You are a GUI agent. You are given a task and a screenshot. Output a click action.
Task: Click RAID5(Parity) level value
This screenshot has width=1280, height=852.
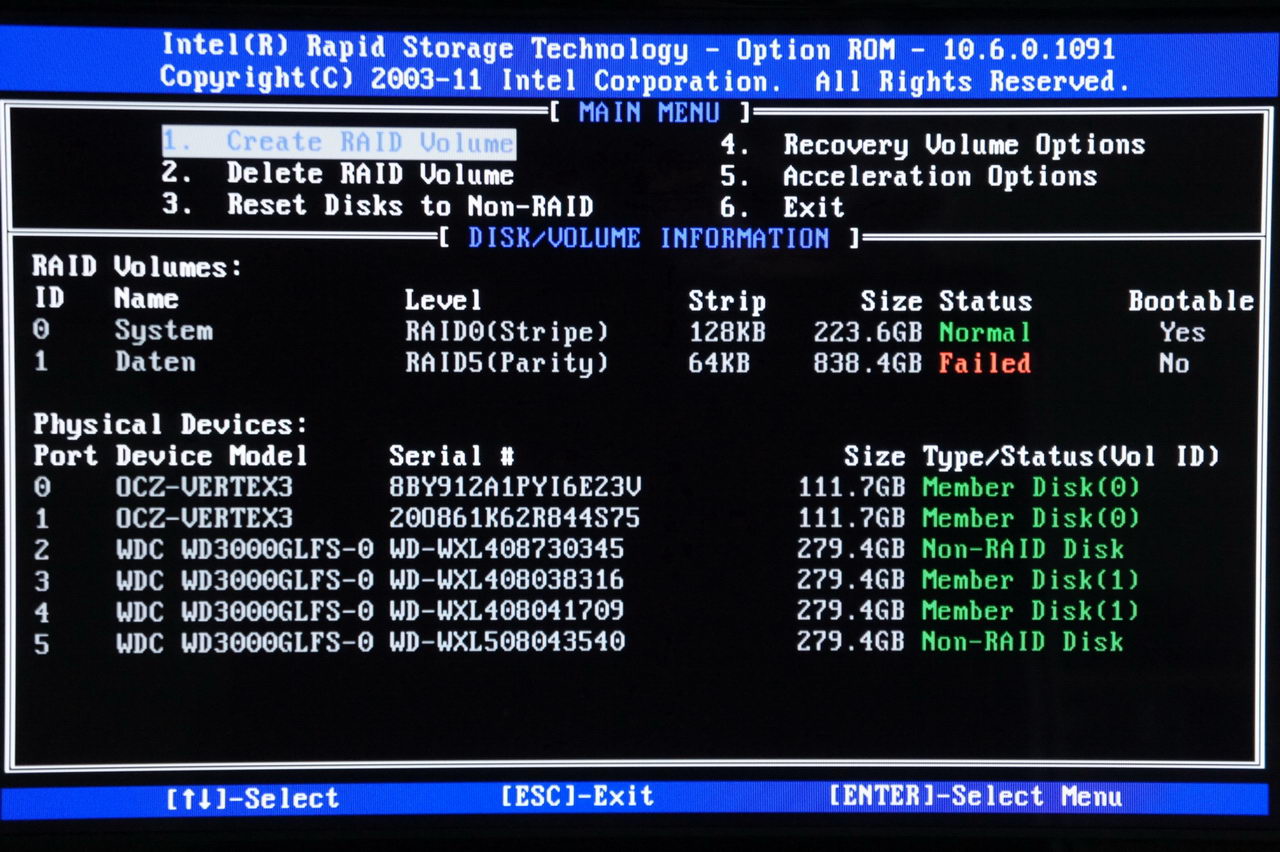[x=506, y=363]
